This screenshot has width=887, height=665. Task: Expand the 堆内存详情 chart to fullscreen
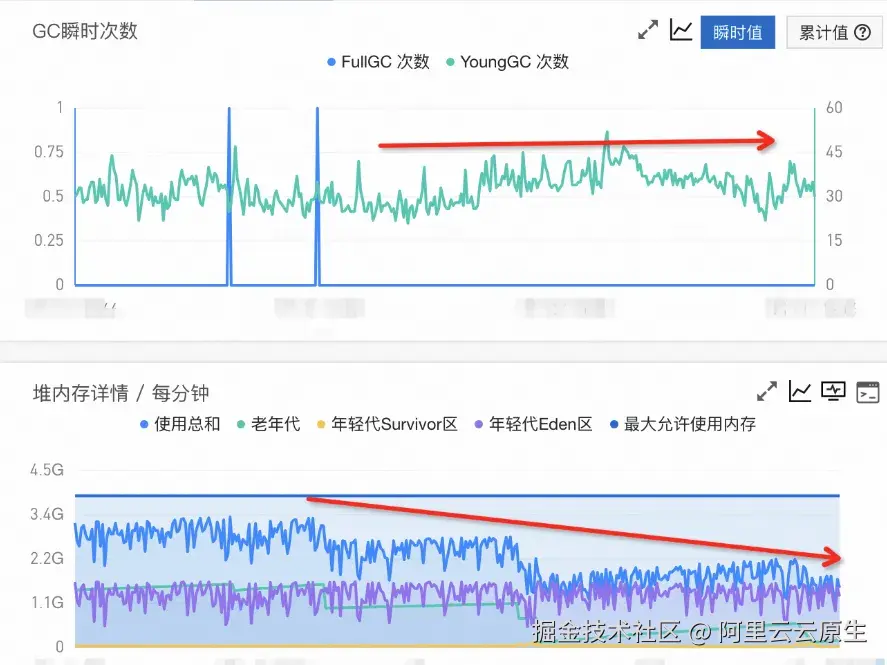[767, 392]
